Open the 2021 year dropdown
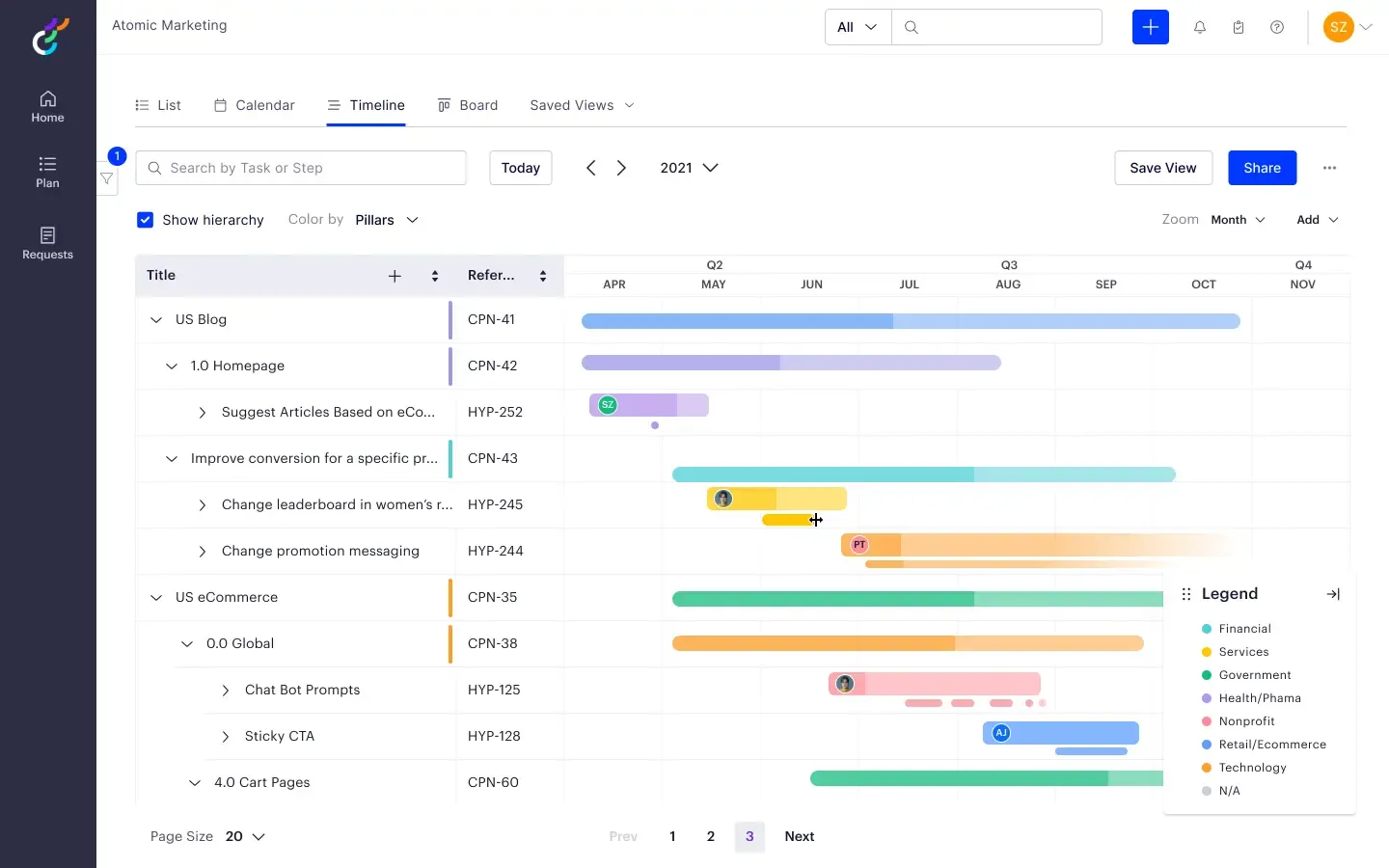The image size is (1389, 868). tap(689, 168)
